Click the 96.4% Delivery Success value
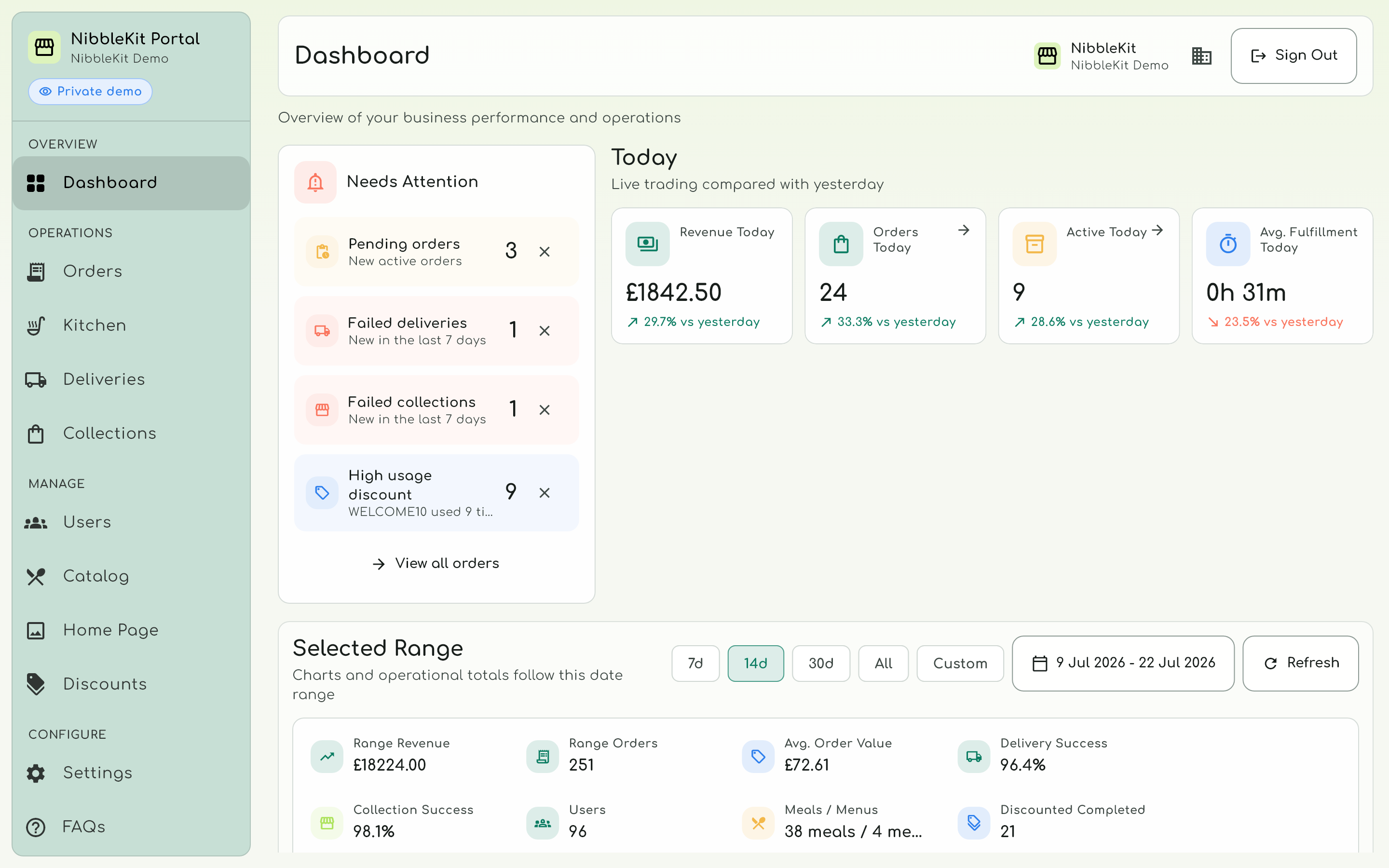 click(x=1022, y=765)
